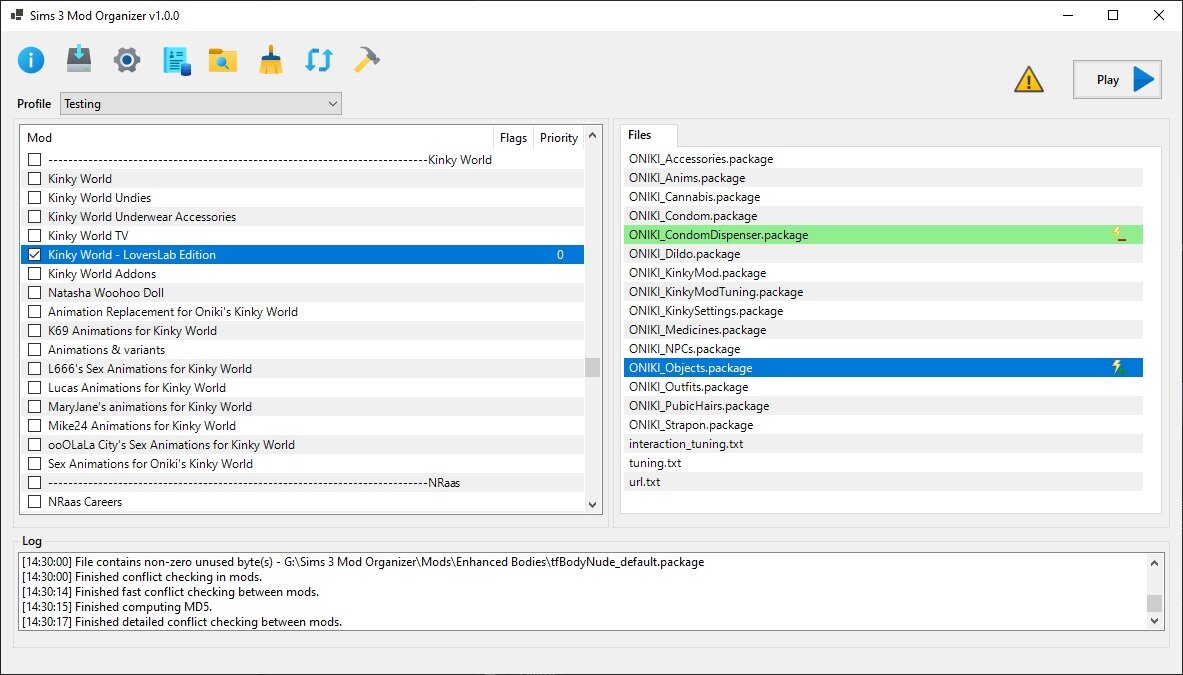This screenshot has width=1183, height=675.
Task: Select ONIKI_Strapon.package file
Action: coord(883,425)
